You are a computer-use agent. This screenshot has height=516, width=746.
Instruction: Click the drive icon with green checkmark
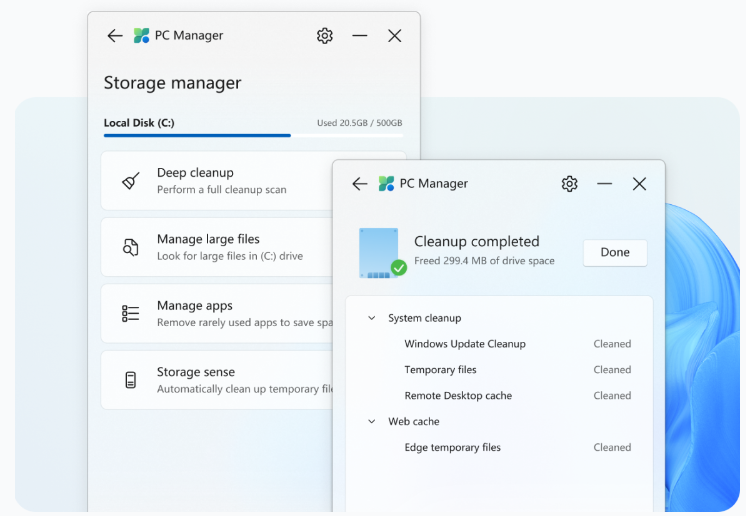pos(383,253)
